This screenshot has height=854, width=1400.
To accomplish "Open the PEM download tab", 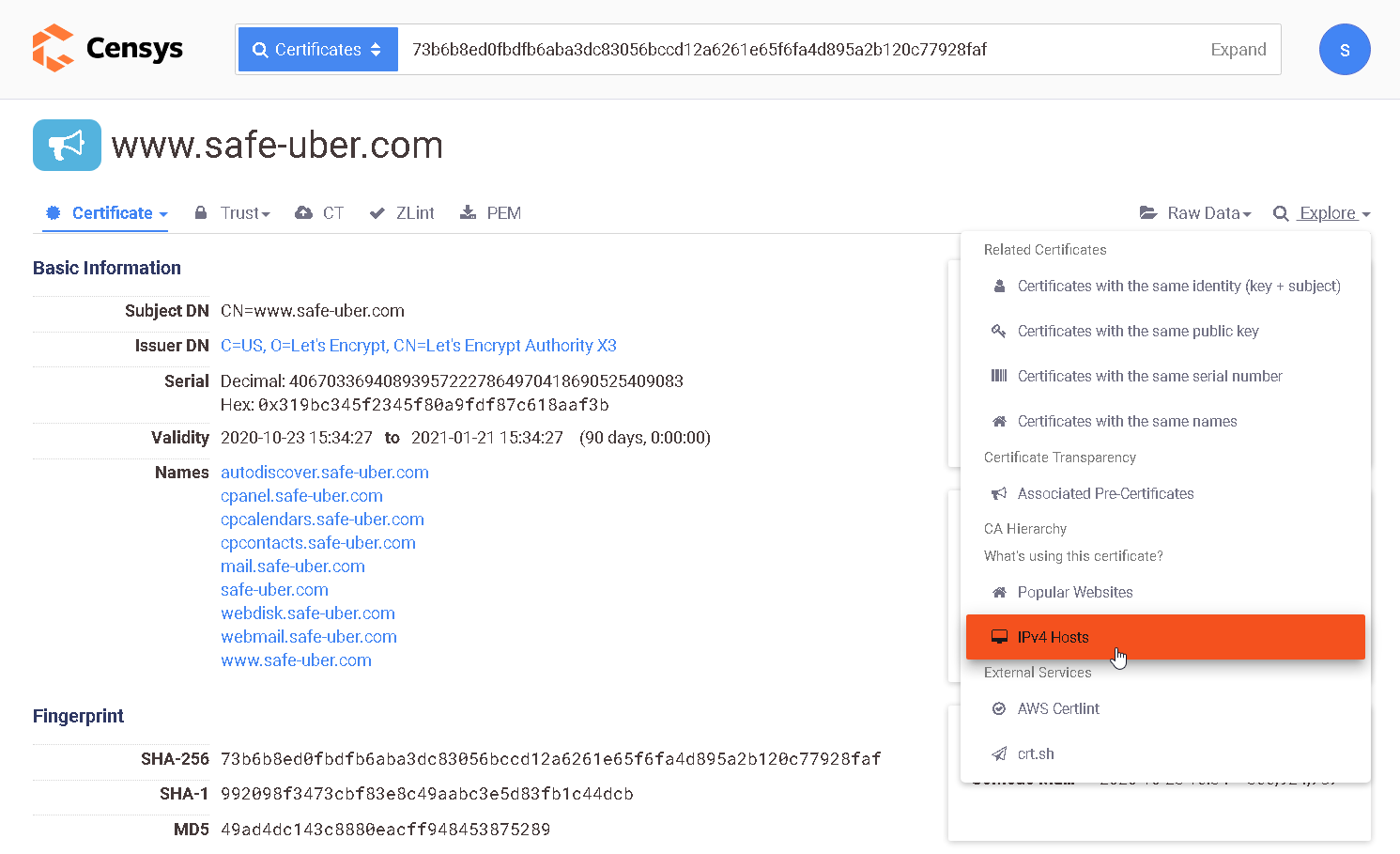I will [x=491, y=213].
